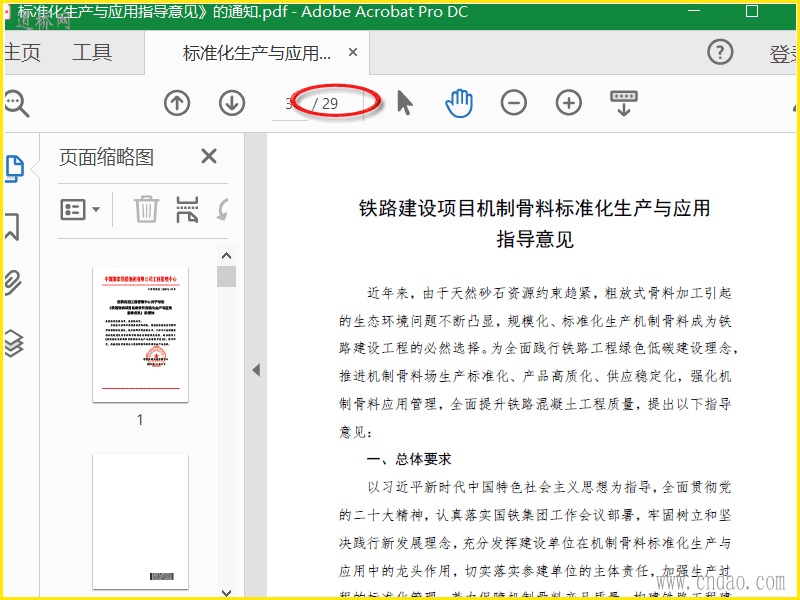The image size is (800, 600).
Task: Select the 标准化生产与应用 document tab
Action: [257, 53]
